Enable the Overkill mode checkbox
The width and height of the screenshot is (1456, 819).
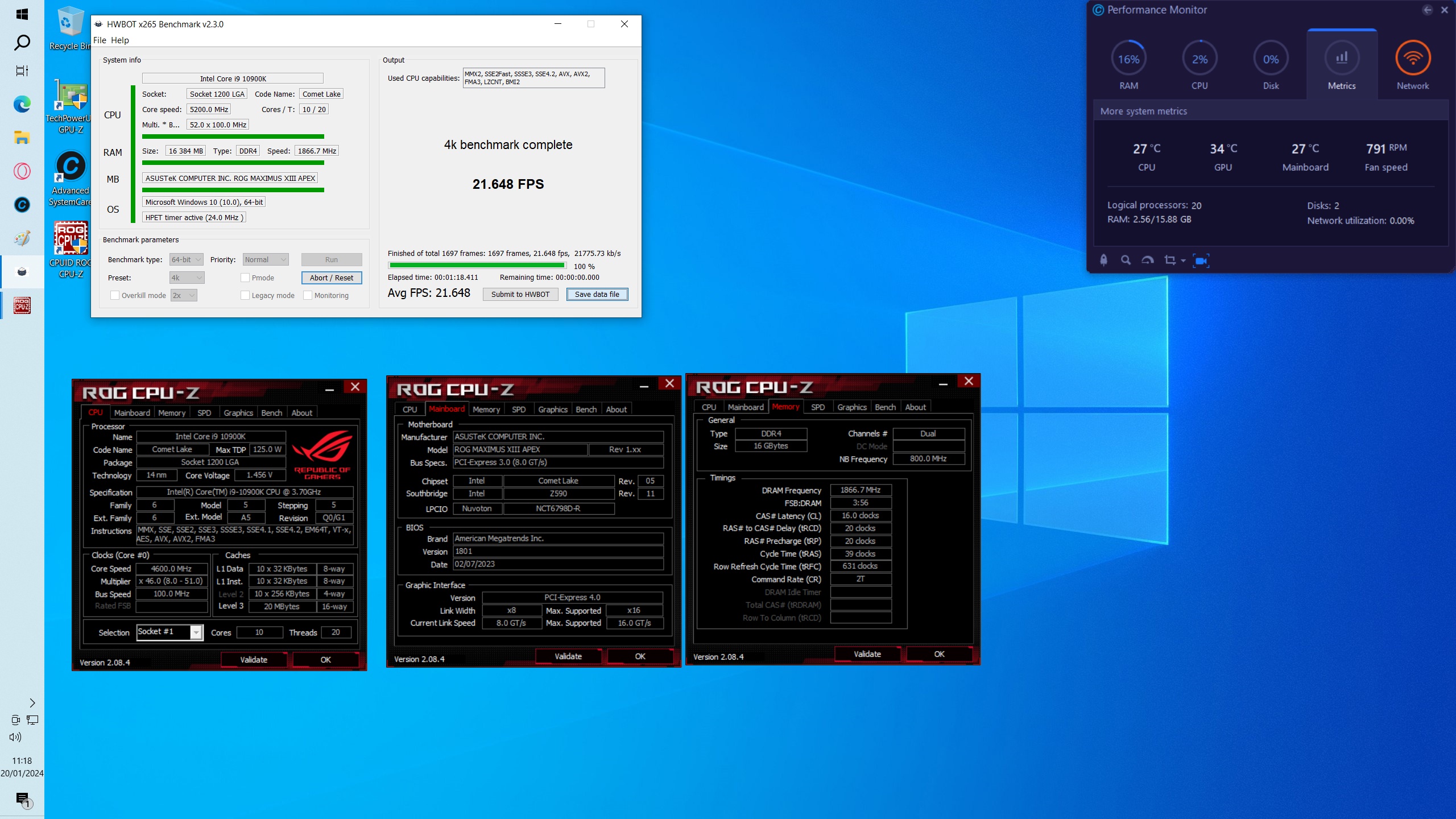[115, 295]
